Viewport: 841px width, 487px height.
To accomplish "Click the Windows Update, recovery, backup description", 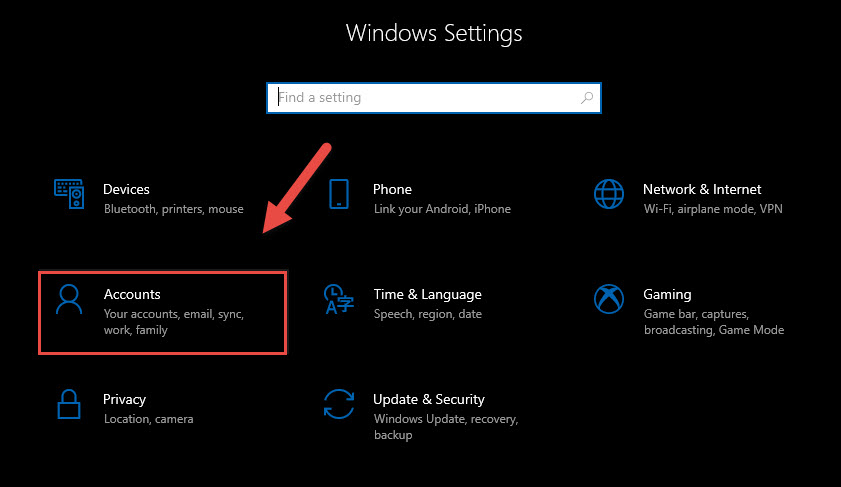I will (x=446, y=427).
